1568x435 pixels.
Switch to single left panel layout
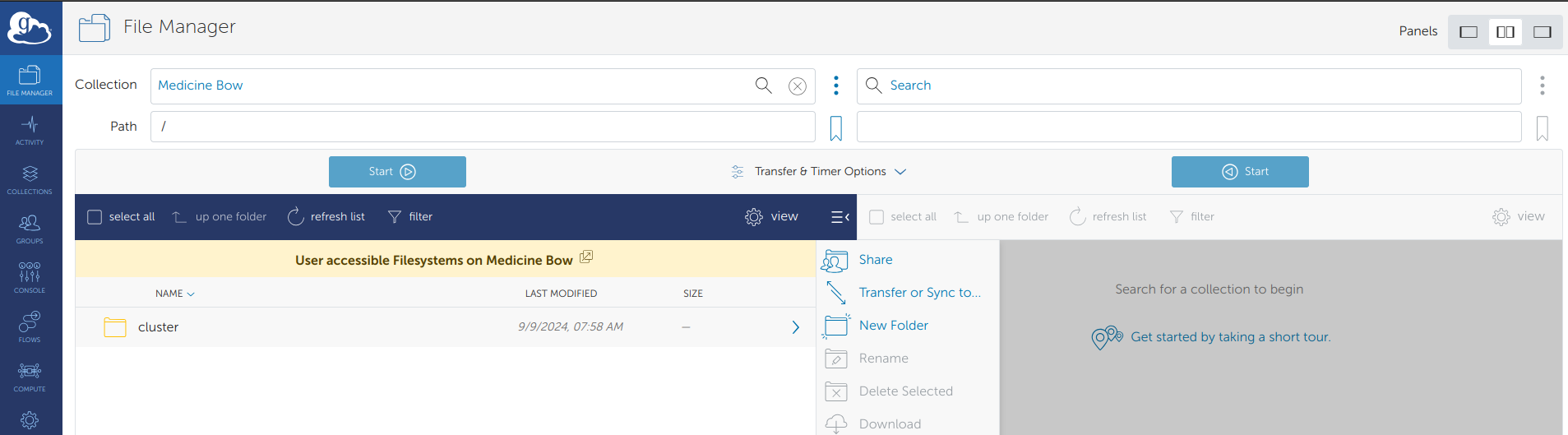[1469, 32]
